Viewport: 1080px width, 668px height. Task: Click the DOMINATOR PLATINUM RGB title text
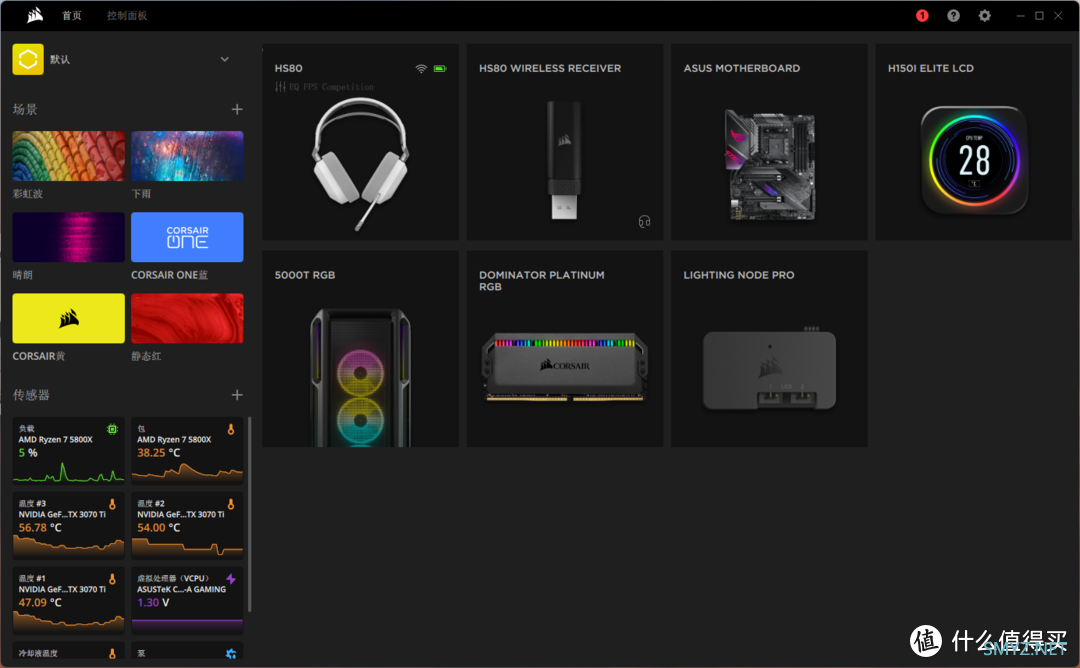[x=541, y=280]
